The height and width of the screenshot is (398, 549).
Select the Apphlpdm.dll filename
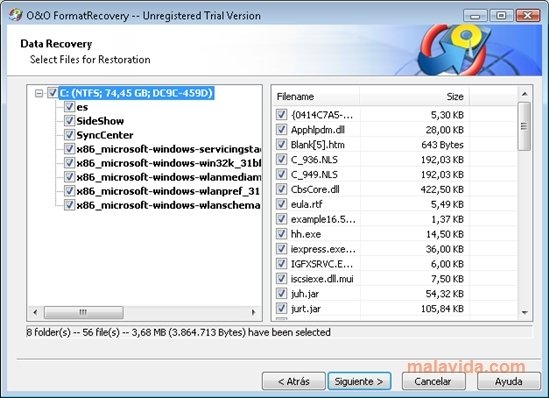318,130
